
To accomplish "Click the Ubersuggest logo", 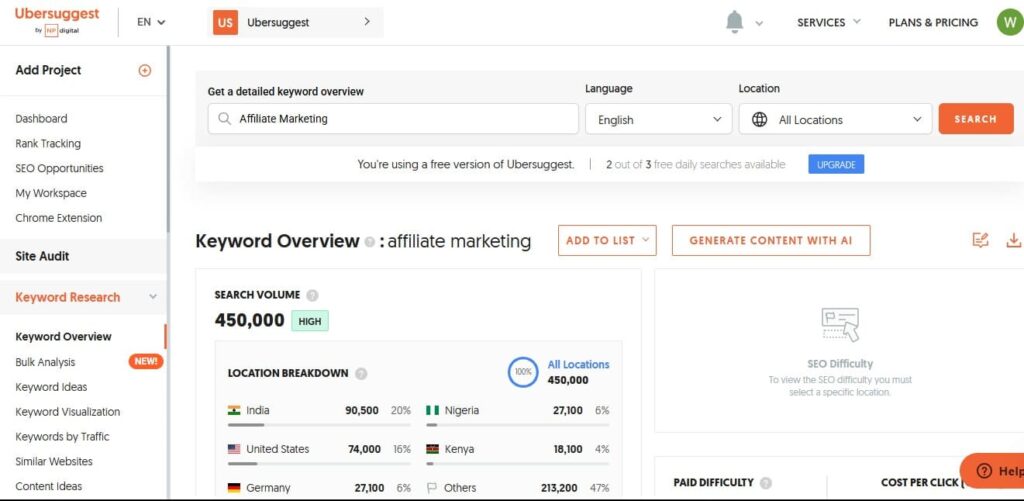I will coord(57,21).
